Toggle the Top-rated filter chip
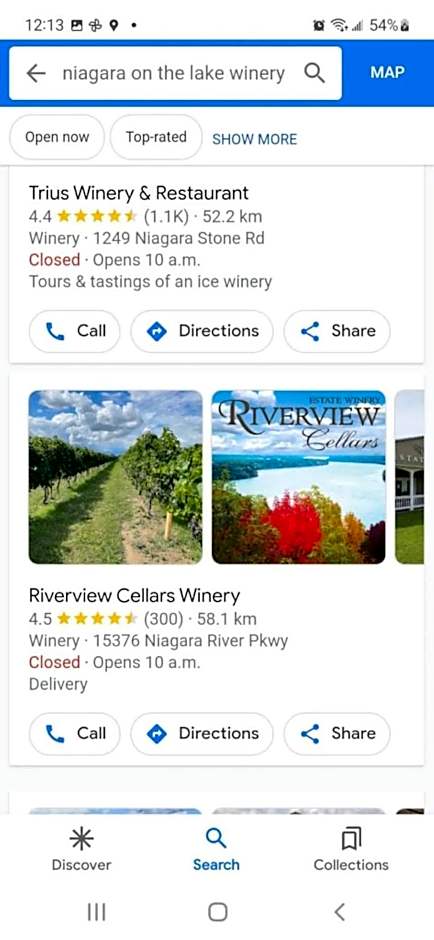The image size is (434, 940). (x=156, y=137)
